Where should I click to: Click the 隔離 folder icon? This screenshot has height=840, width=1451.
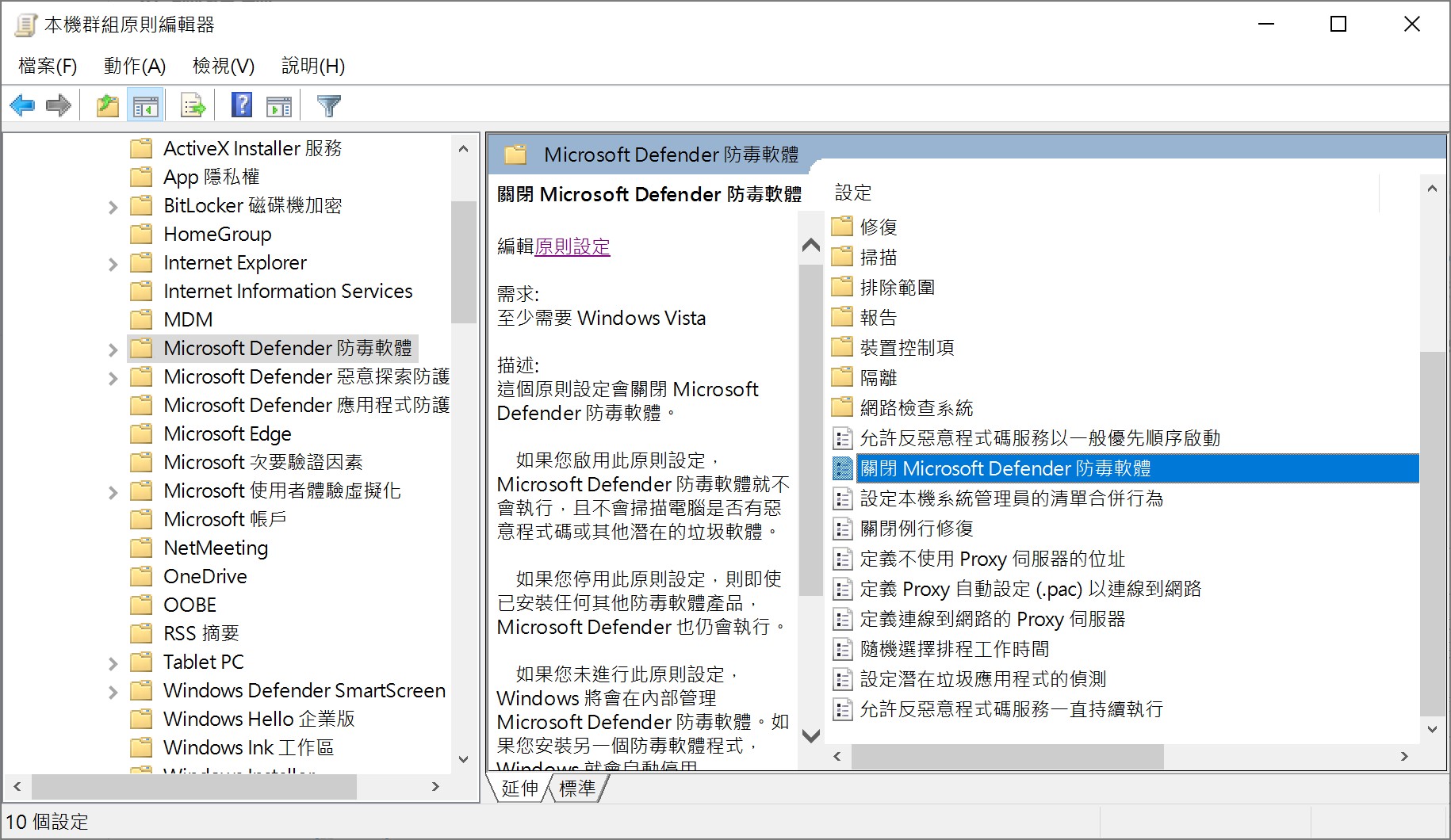point(842,377)
